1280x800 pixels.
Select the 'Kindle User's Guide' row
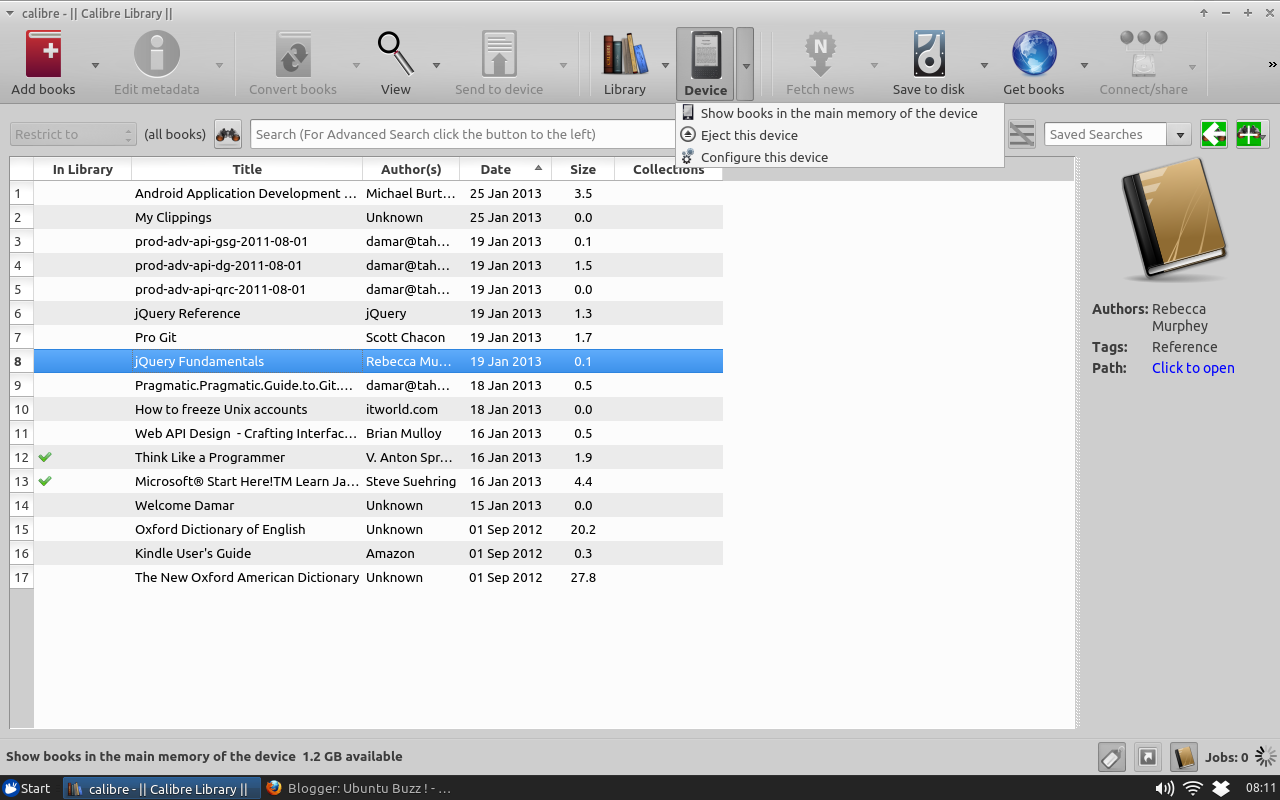click(378, 553)
